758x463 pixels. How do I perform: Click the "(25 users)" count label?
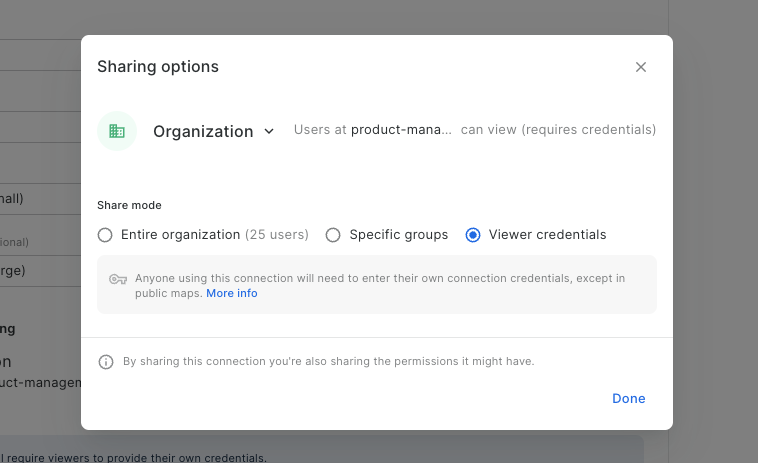click(x=277, y=235)
